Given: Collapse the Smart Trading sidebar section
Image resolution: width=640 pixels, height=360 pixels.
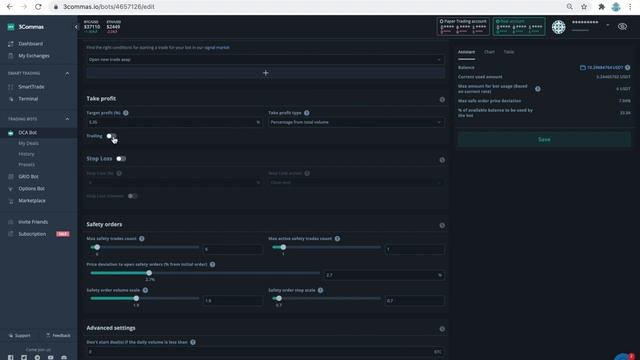Looking at the screenshot, I should [x=67, y=73].
